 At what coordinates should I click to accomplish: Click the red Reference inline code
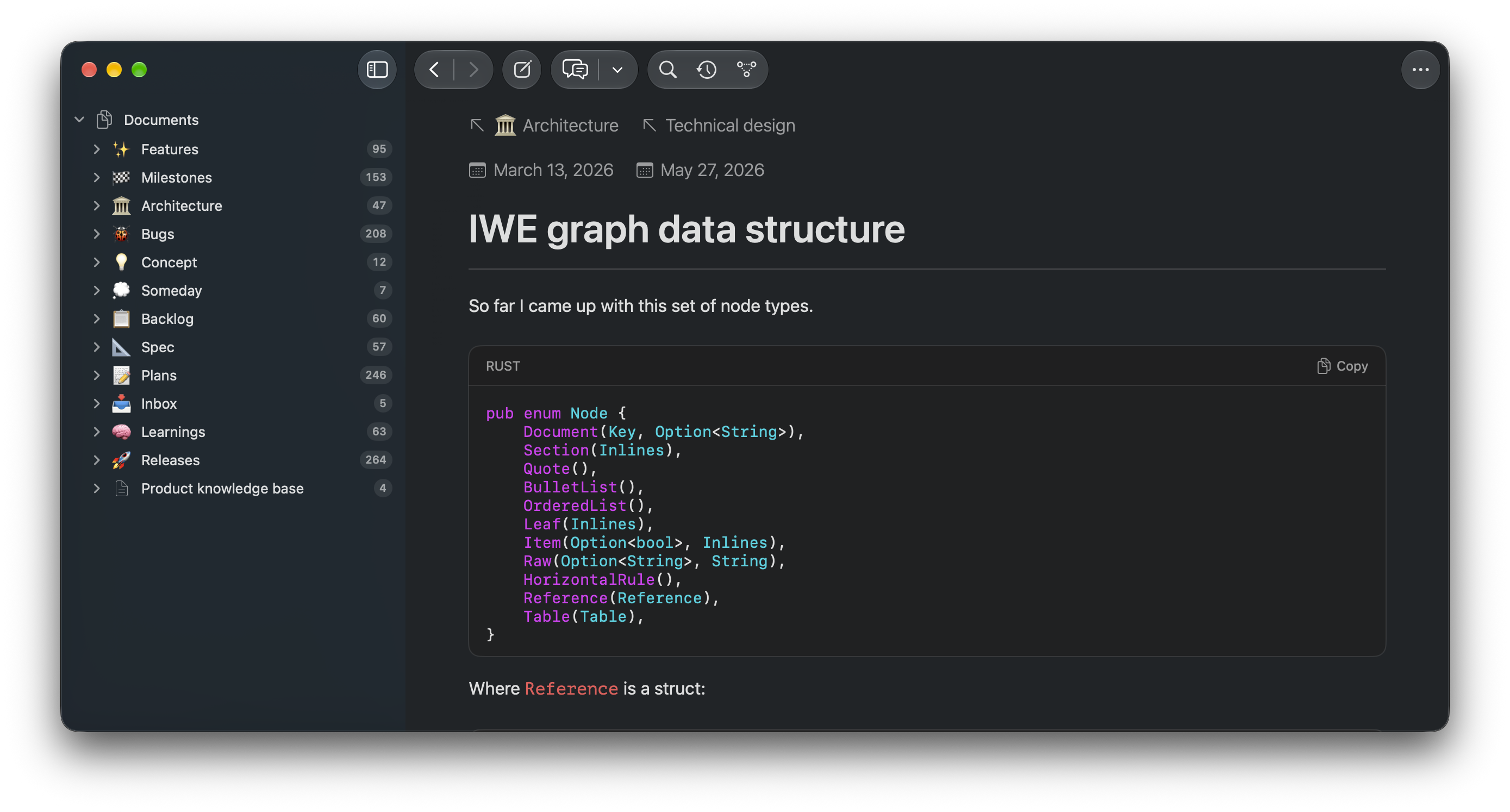pos(571,688)
